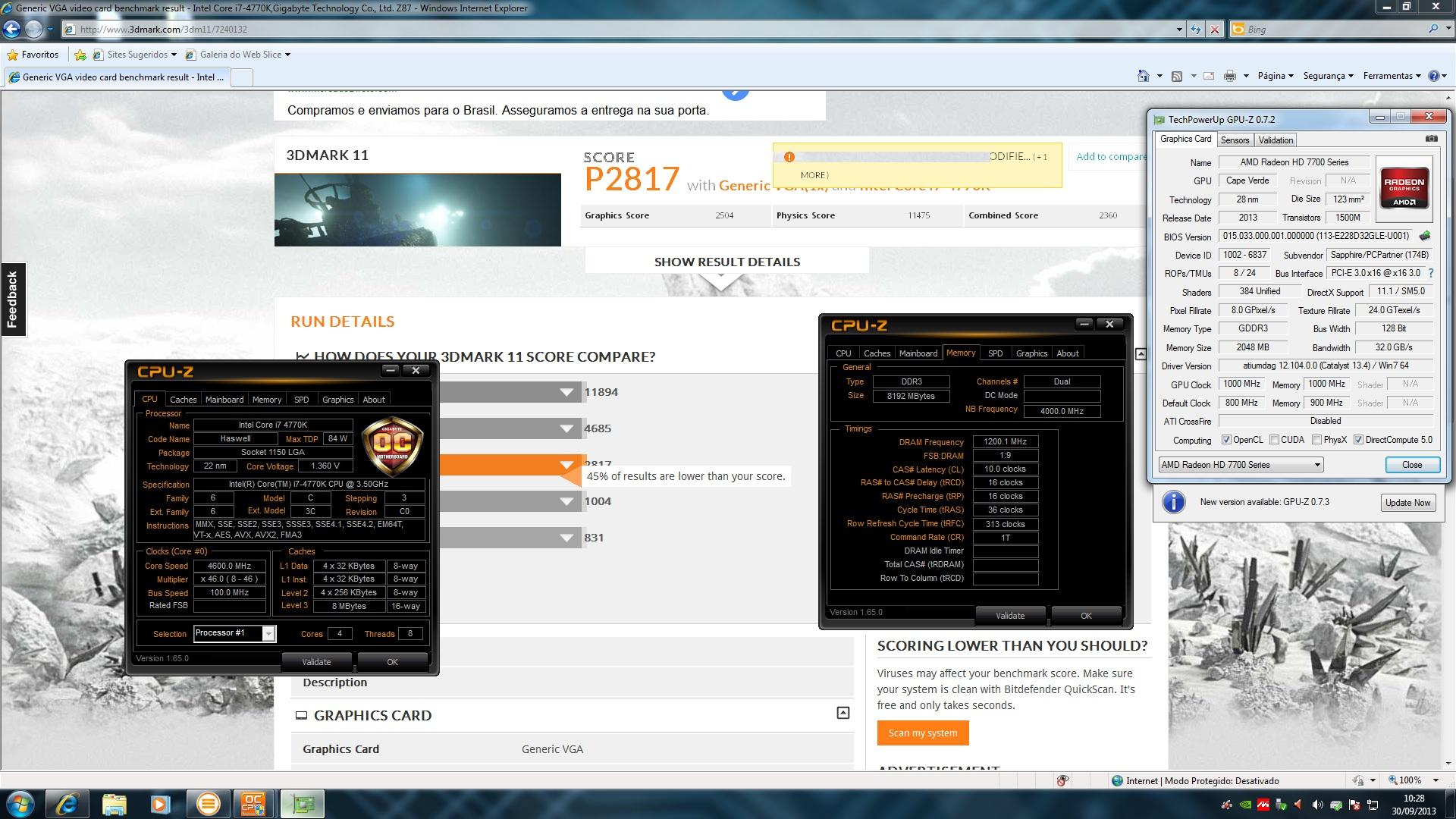Open SPD tab in CPU-Z Memory window
The width and height of the screenshot is (1456, 819).
coord(995,353)
